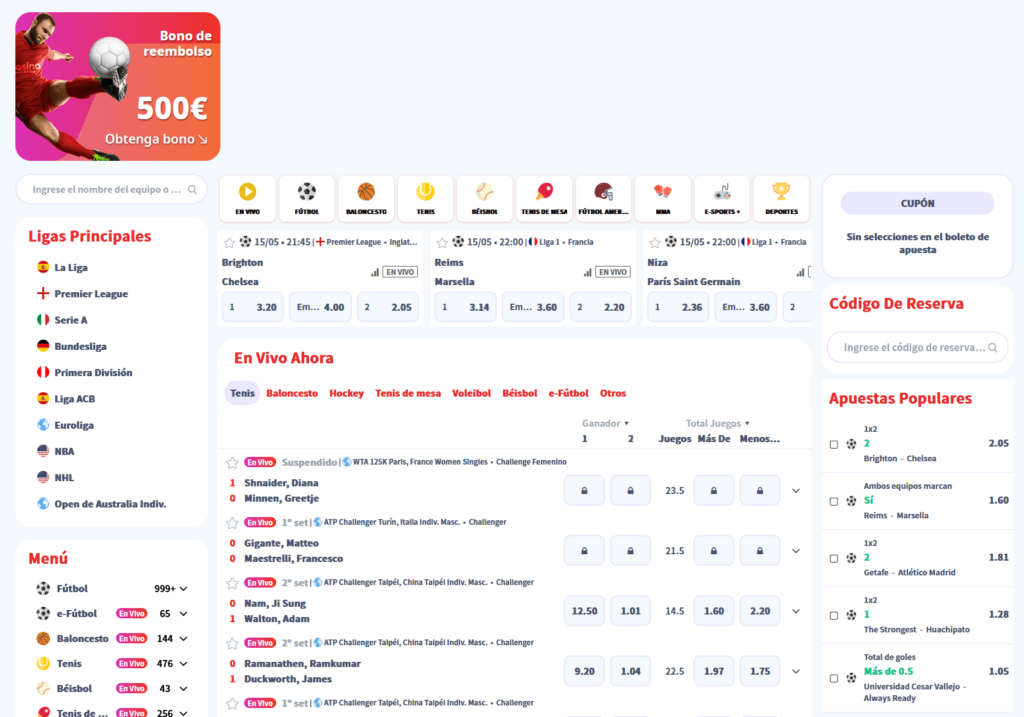
Task: Favorite the Shnaider vs Minnen match star
Action: pyautogui.click(x=232, y=463)
